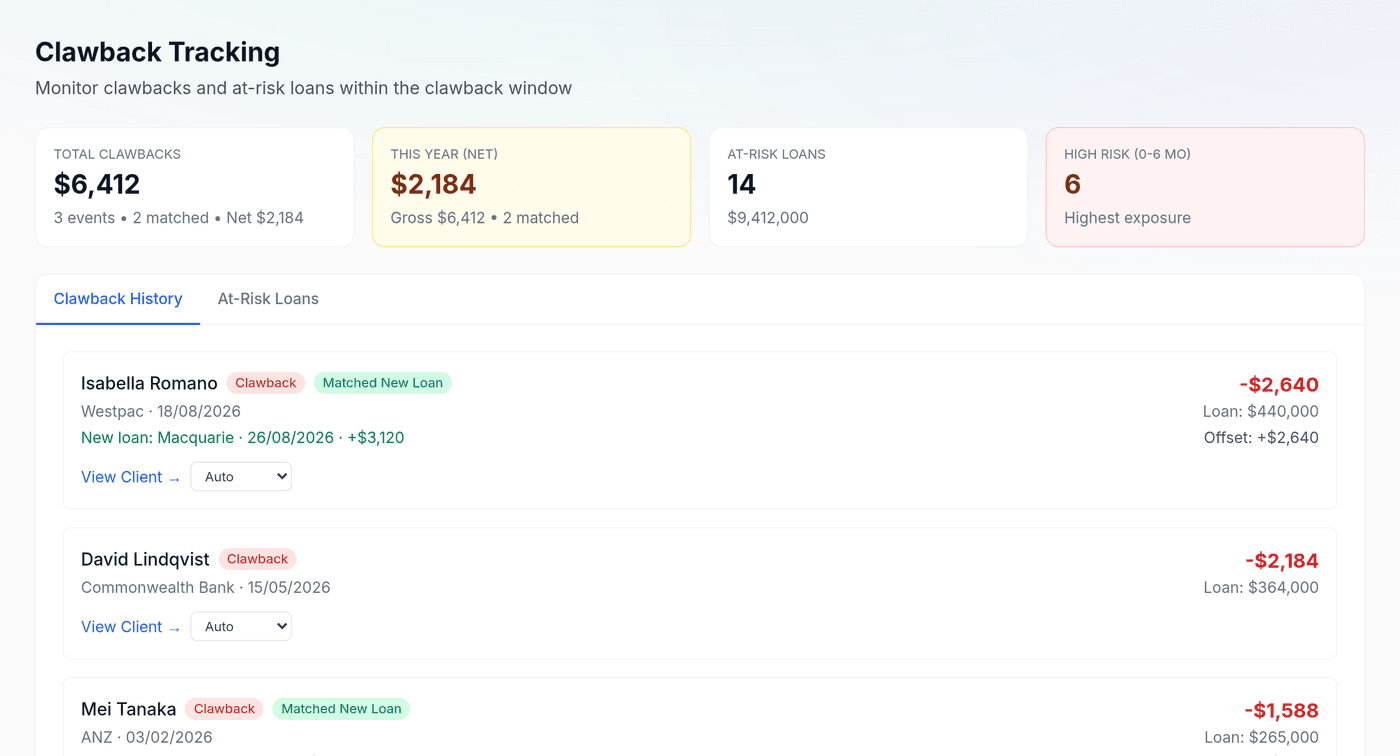This screenshot has height=756, width=1400.
Task: Click the Clawback badge next to Mei Tanaka
Action: pyautogui.click(x=224, y=709)
